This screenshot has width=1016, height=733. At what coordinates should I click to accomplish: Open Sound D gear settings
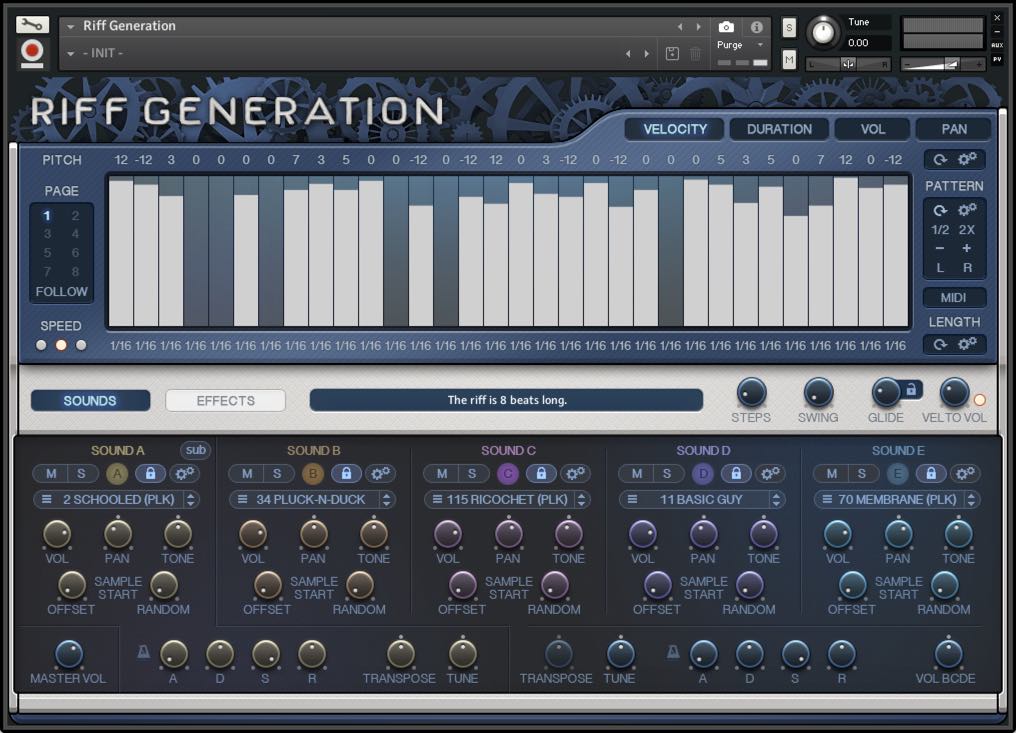pos(770,474)
